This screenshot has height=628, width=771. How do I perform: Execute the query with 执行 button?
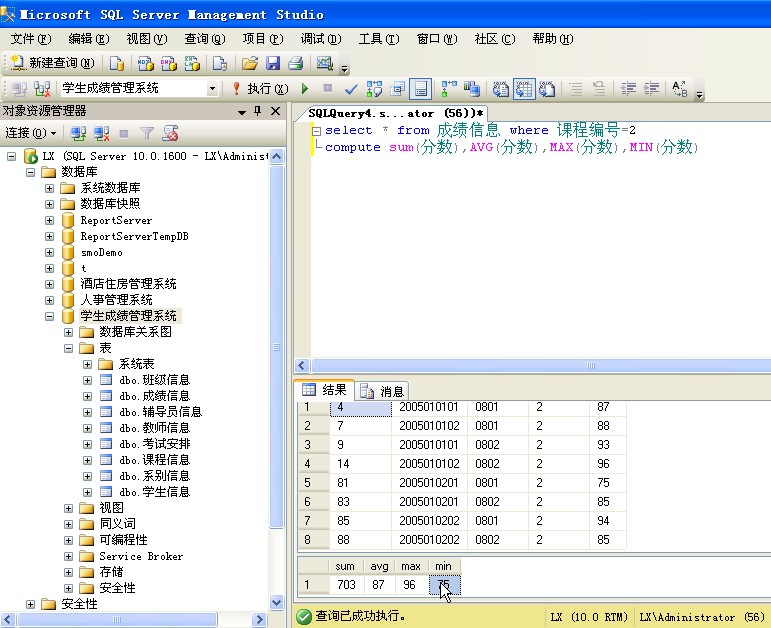[261, 89]
